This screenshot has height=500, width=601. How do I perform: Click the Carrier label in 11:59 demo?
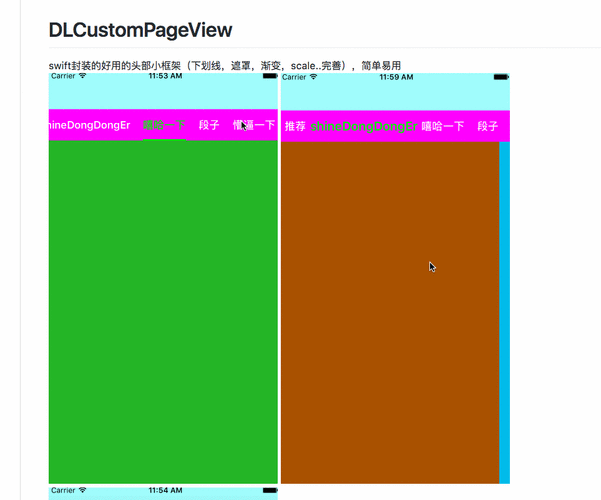click(x=294, y=77)
